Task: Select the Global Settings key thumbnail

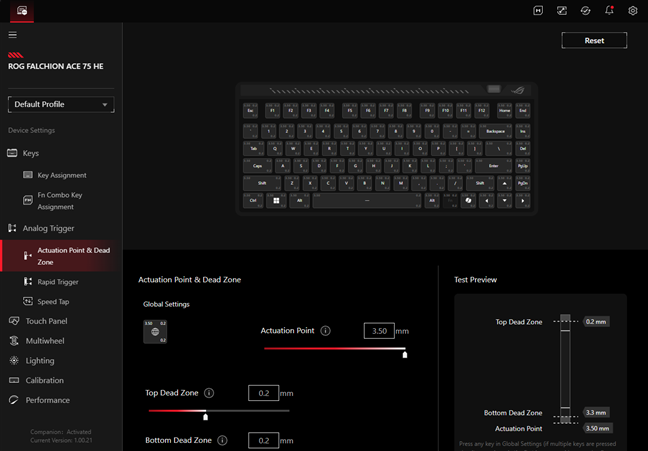Action: click(155, 332)
